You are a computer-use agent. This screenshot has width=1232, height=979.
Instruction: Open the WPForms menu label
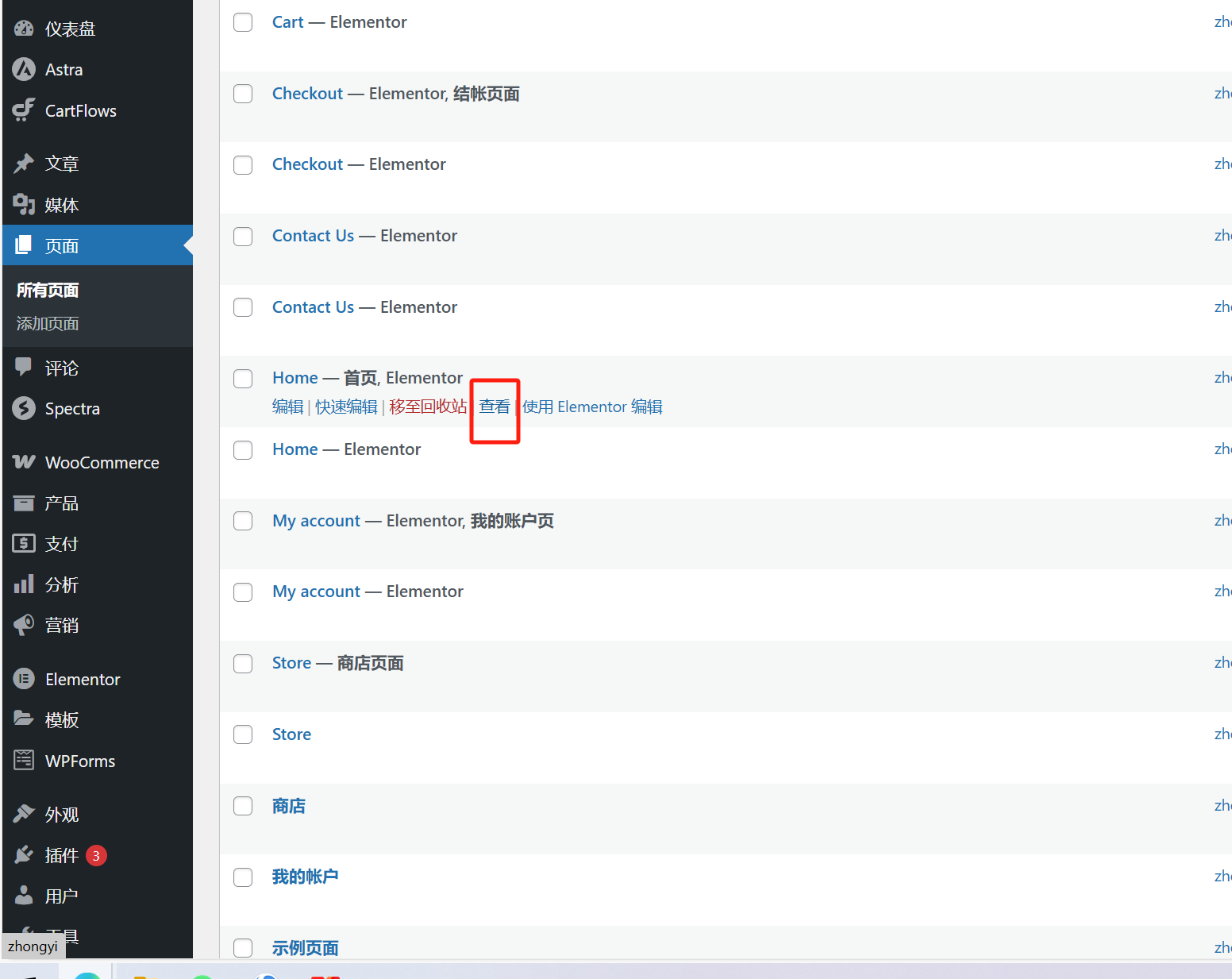[x=80, y=761]
